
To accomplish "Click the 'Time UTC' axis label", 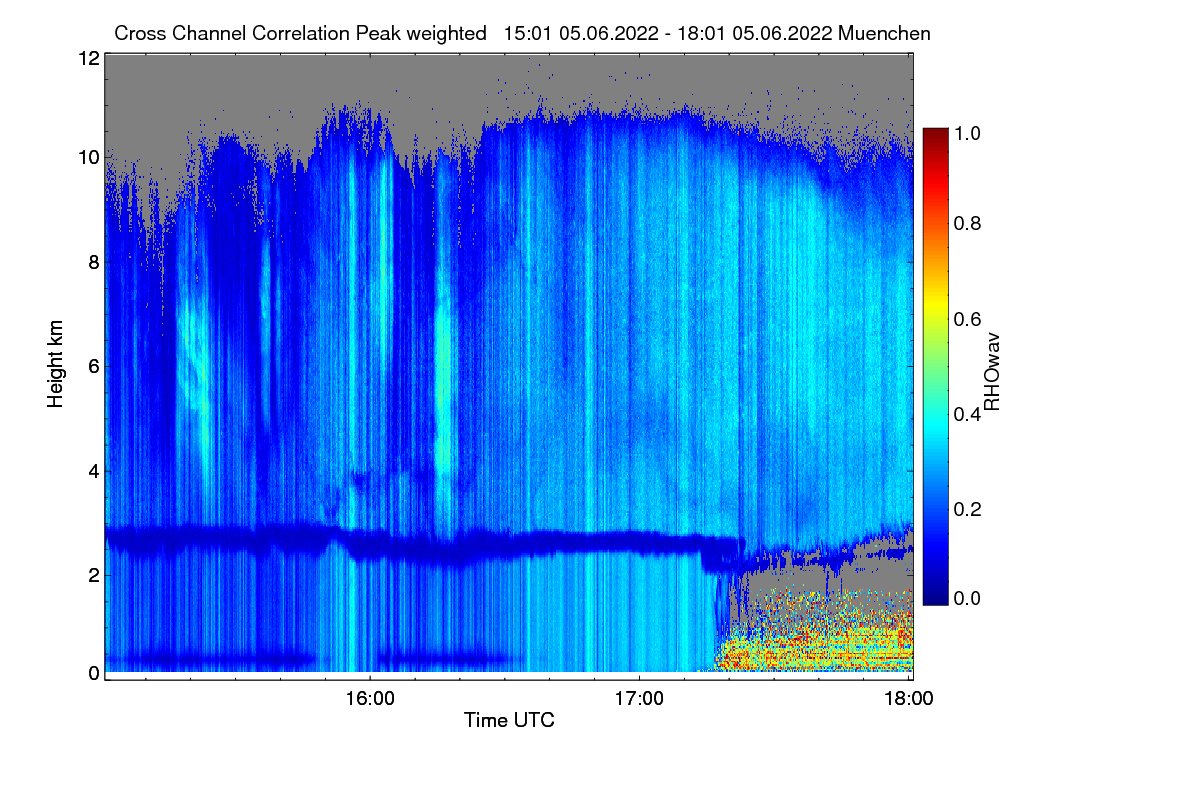I will click(509, 719).
